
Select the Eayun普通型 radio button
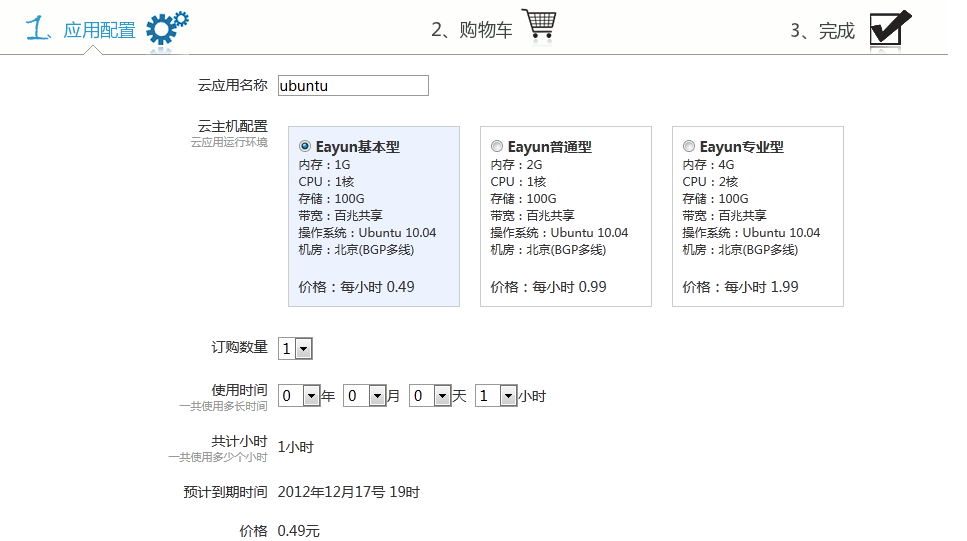tap(496, 146)
